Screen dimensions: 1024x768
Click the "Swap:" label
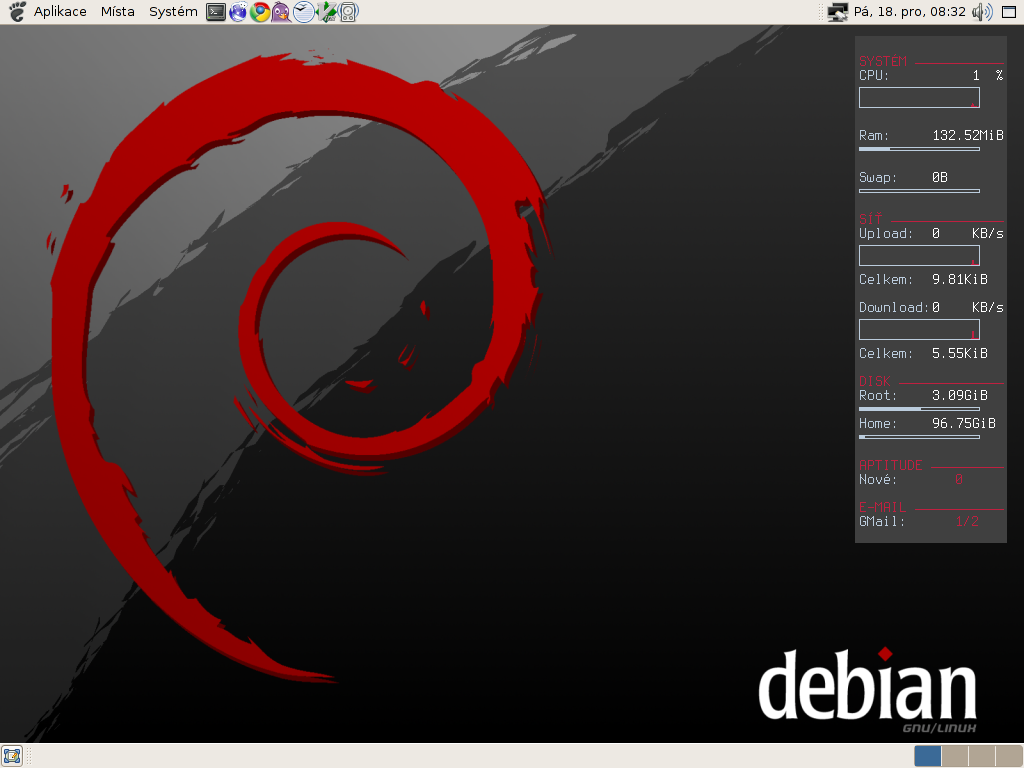pyautogui.click(x=878, y=177)
